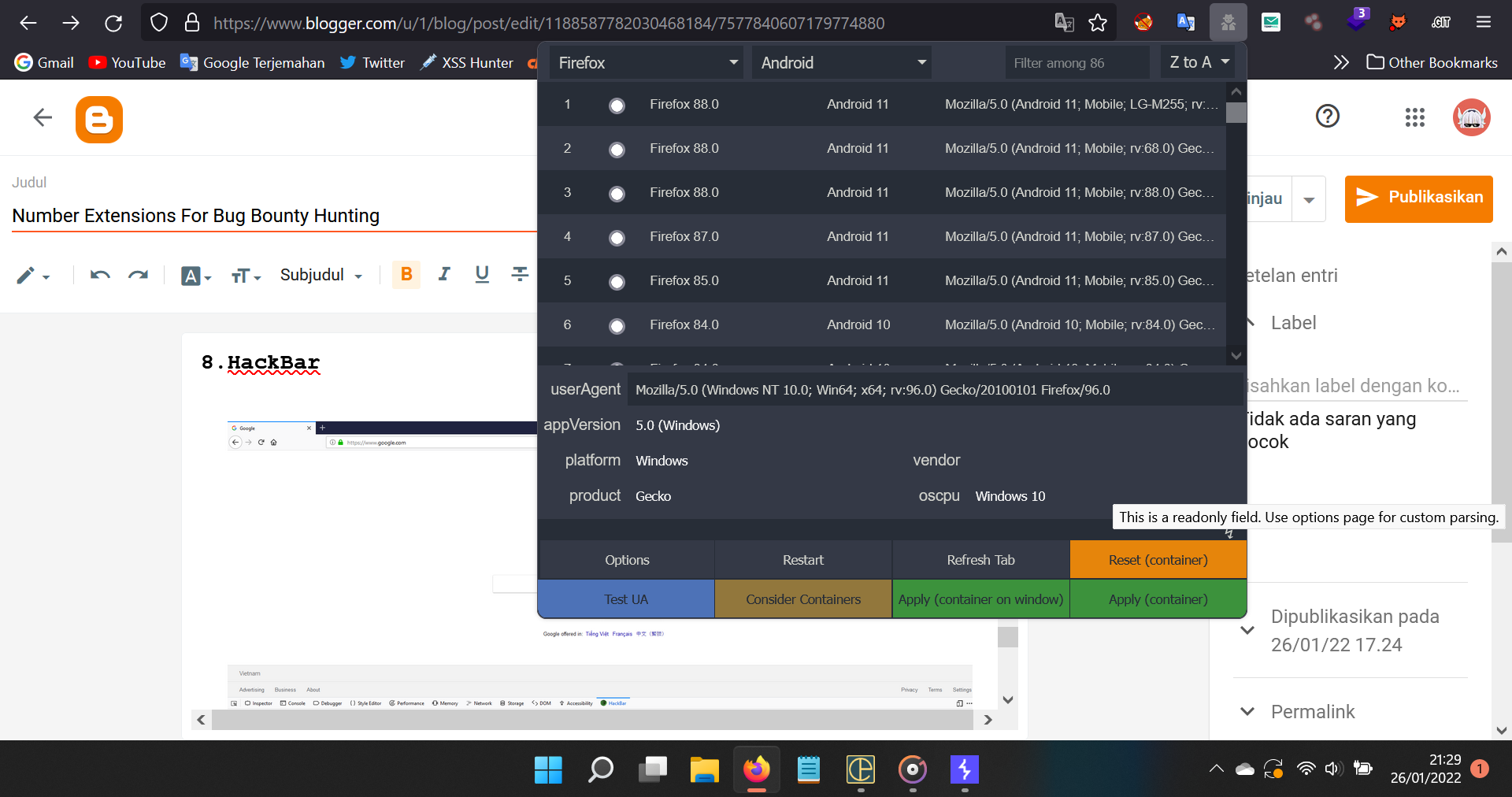
Task: Click the userAgent text field
Action: click(x=935, y=390)
